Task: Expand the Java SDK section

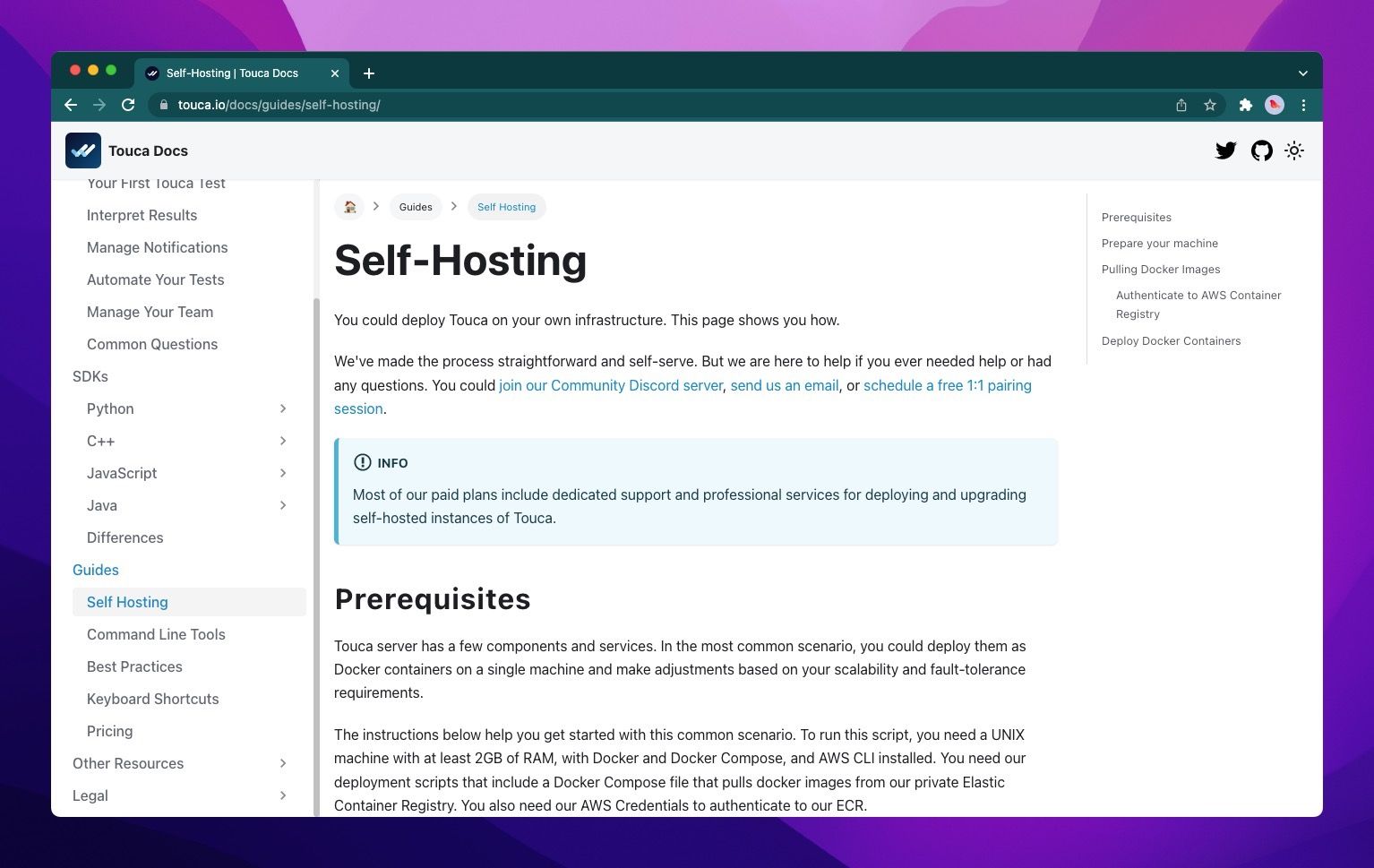Action: [283, 505]
